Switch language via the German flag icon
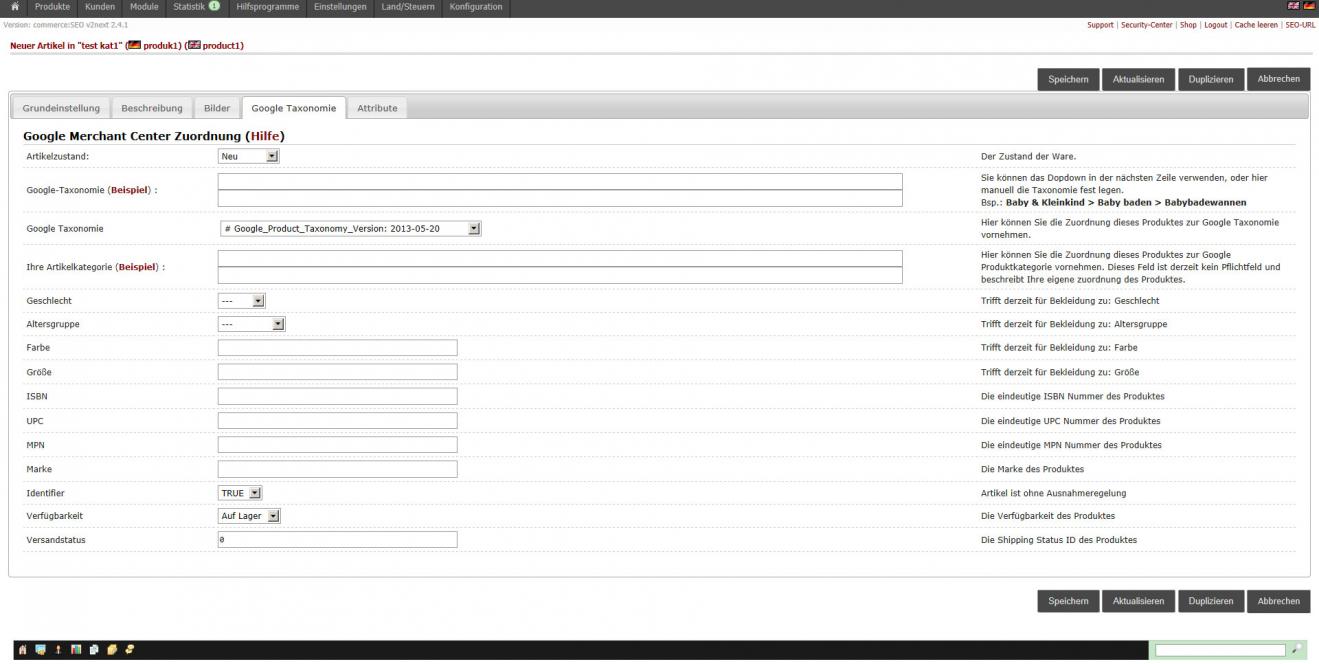Screen dimensions: 1319x664 pos(1309,8)
